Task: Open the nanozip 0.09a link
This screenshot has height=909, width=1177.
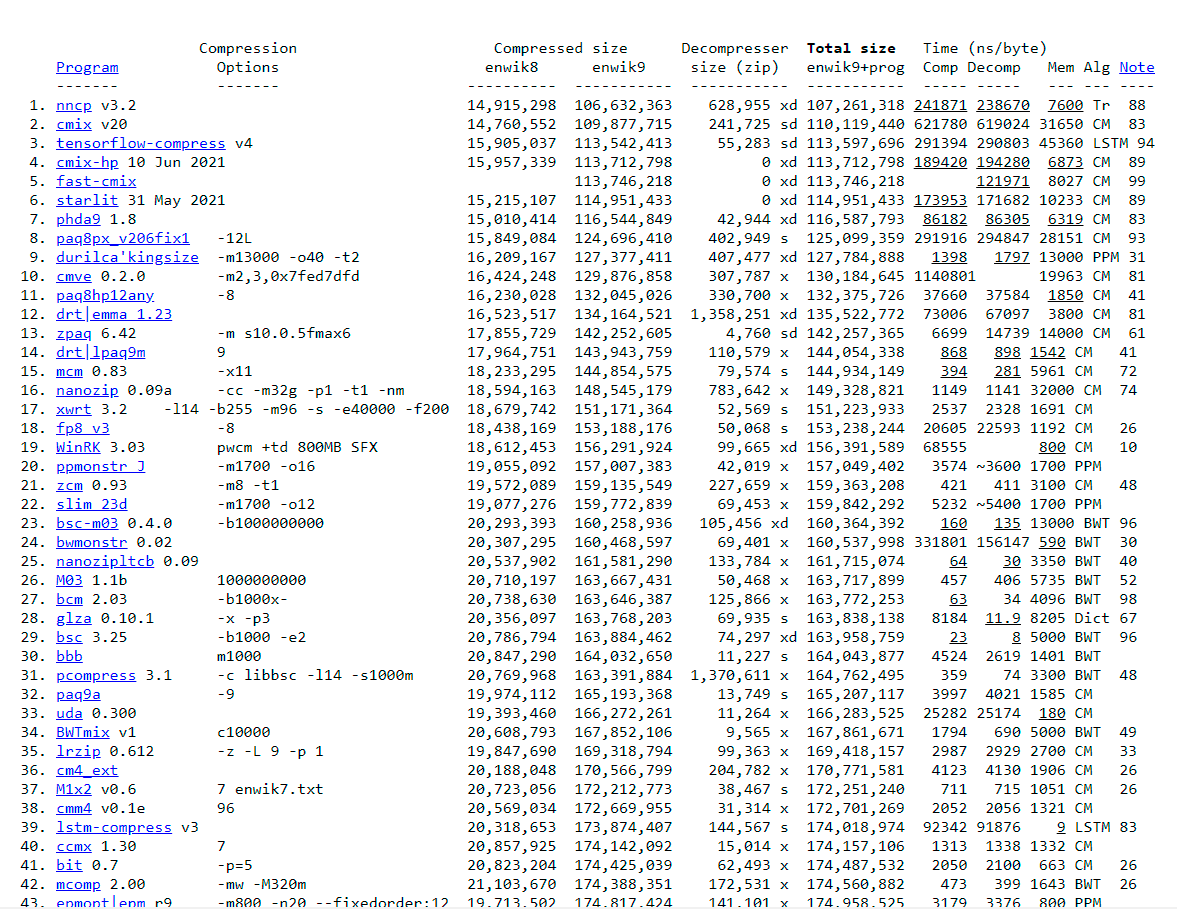Action: (87, 390)
